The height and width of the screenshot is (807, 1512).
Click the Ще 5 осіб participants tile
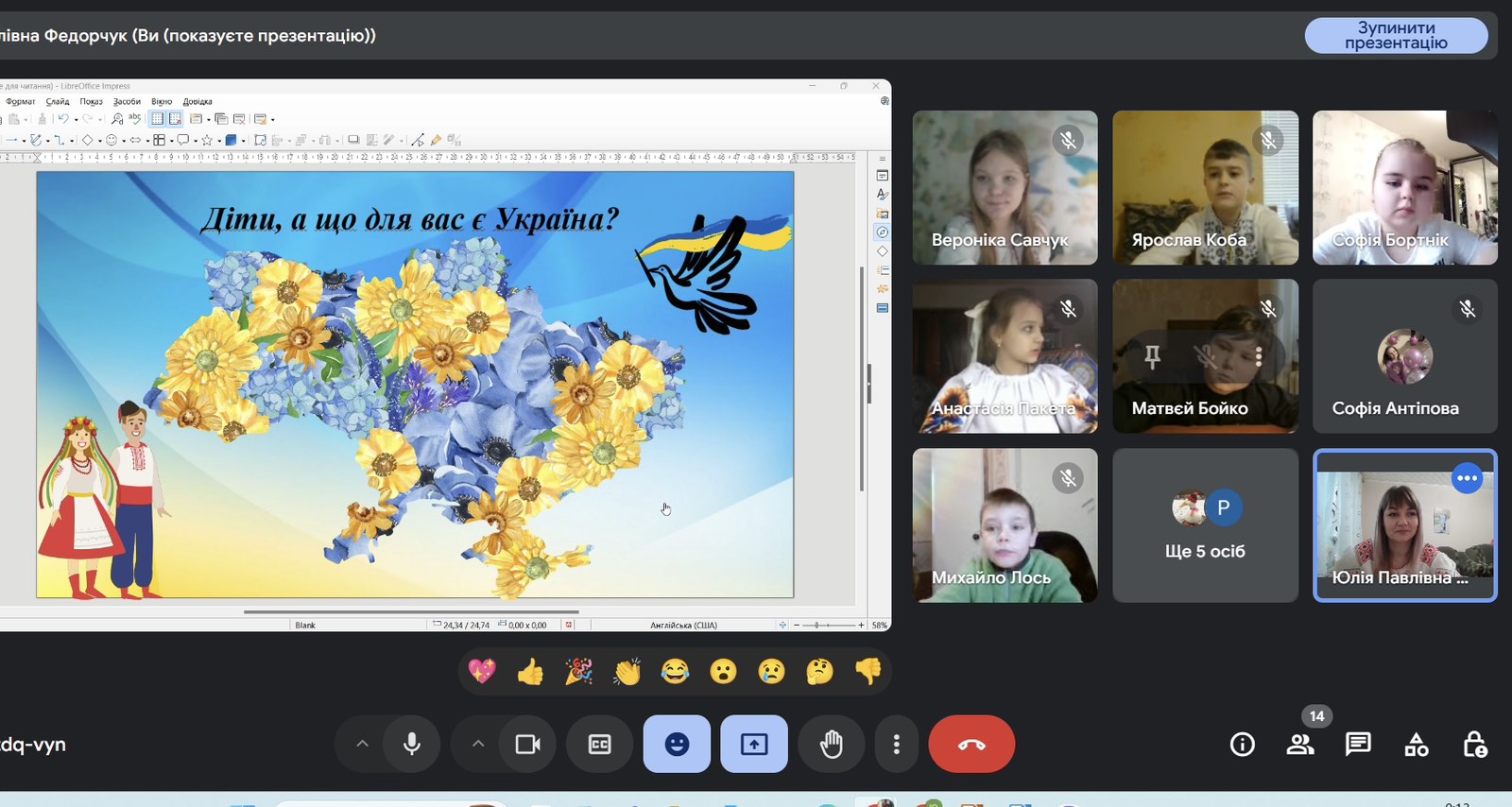point(1205,525)
